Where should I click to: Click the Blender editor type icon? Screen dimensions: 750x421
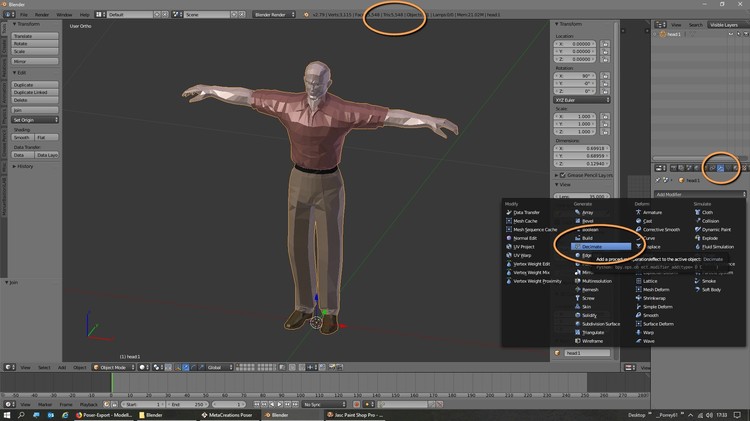tap(8, 15)
